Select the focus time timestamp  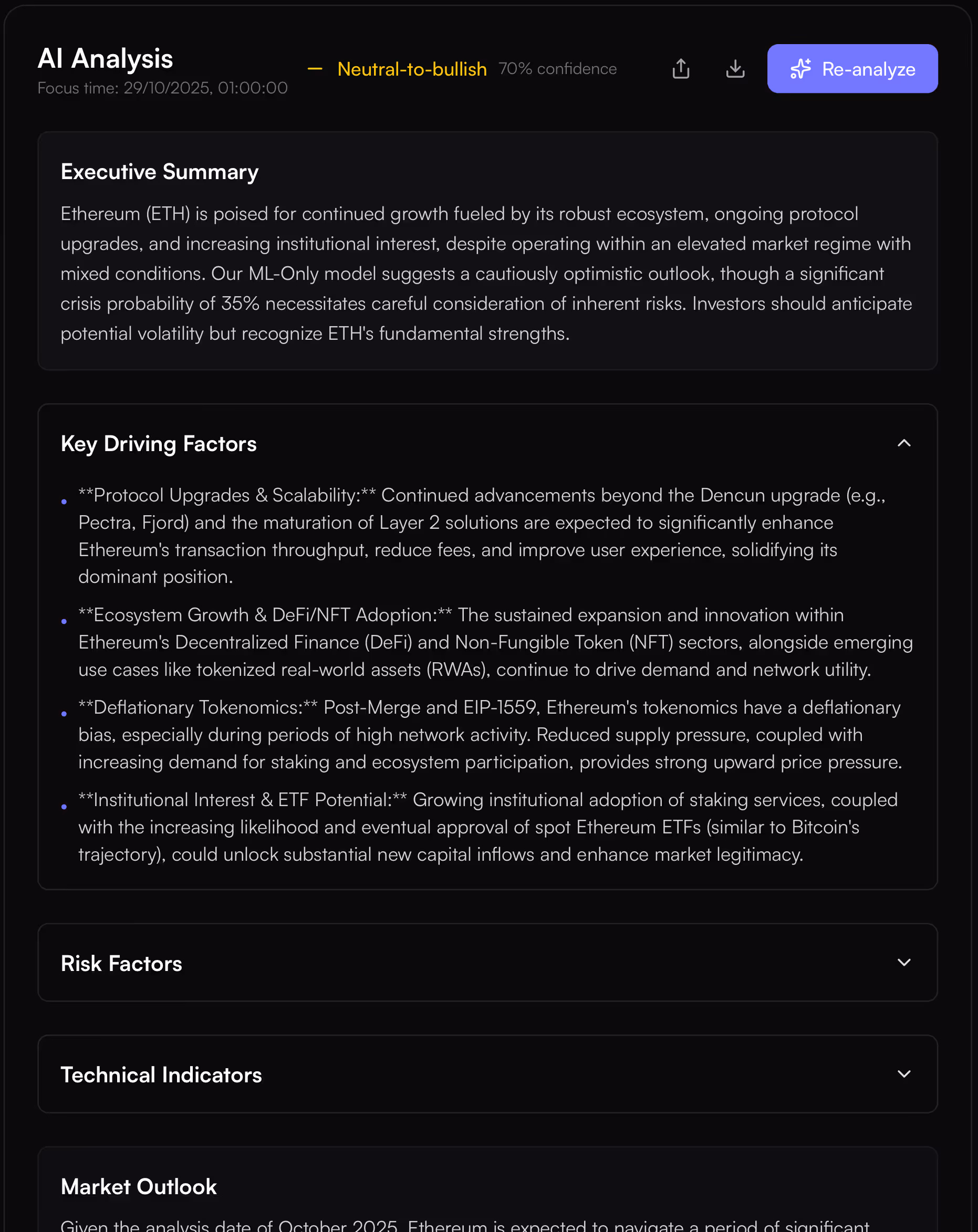pos(162,88)
